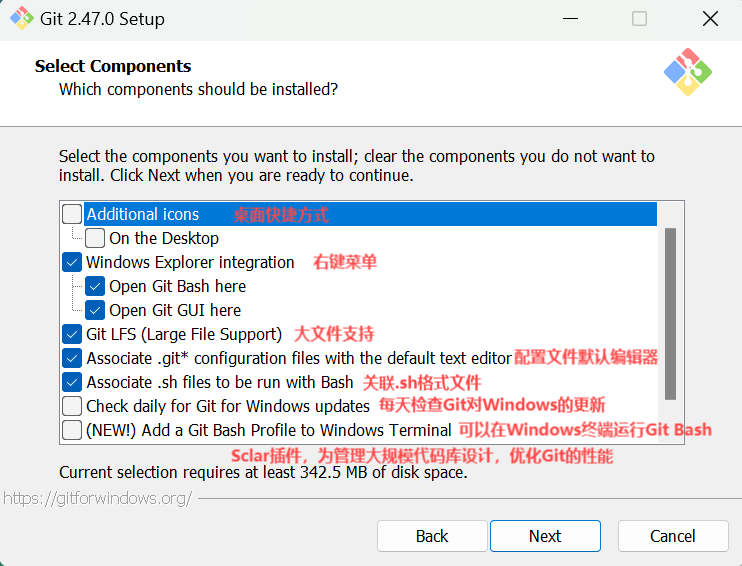Viewport: 742px width, 566px height.
Task: Click the Git logo in title bar
Action: tap(22, 19)
